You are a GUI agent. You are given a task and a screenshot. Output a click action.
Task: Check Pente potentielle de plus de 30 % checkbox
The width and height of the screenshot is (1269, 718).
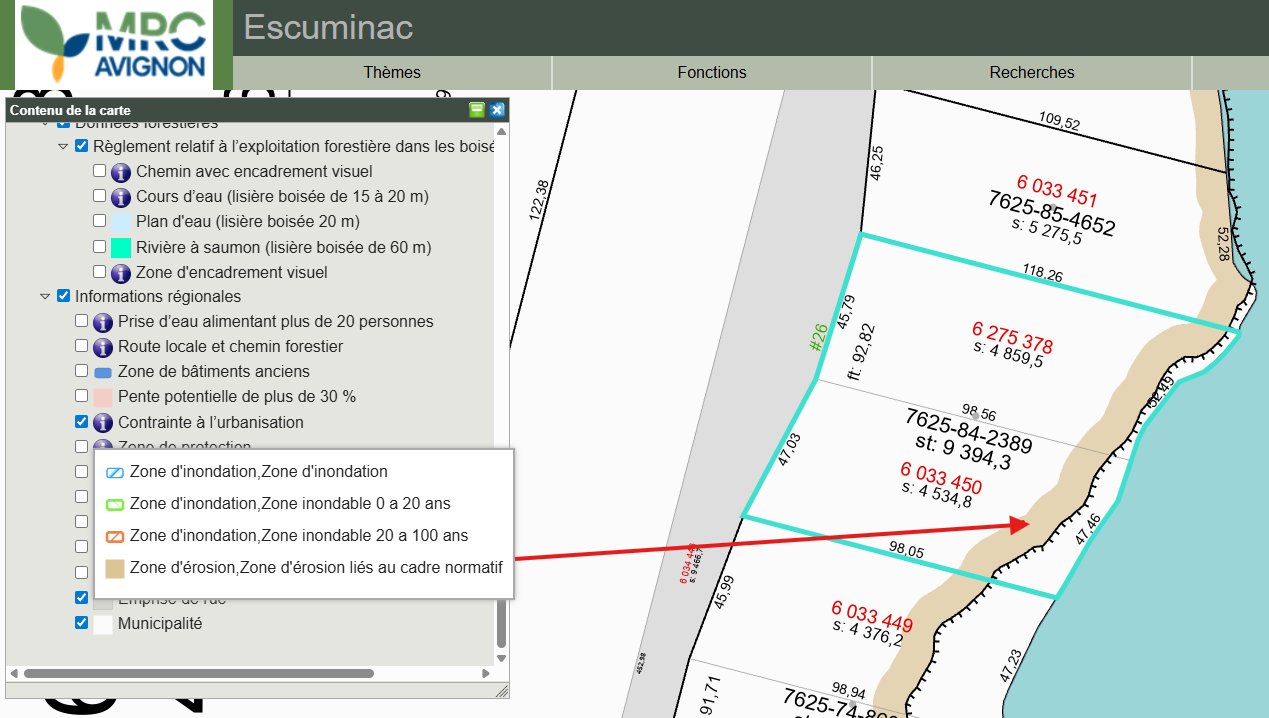point(82,397)
